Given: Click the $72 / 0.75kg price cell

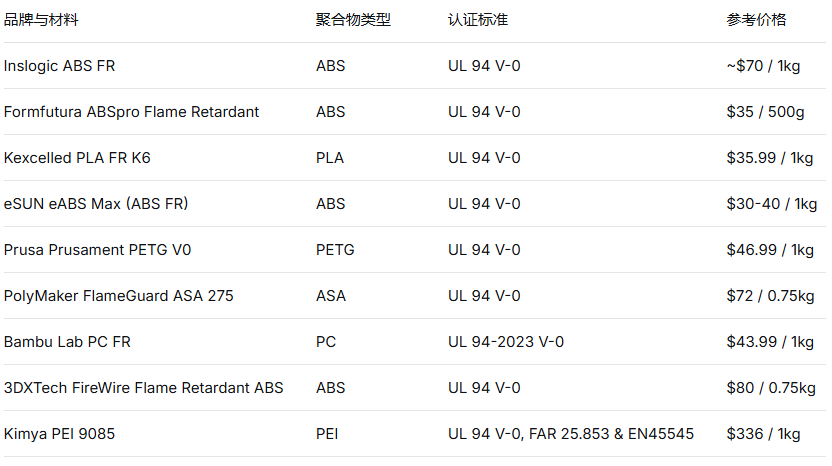Looking at the screenshot, I should (770, 296).
